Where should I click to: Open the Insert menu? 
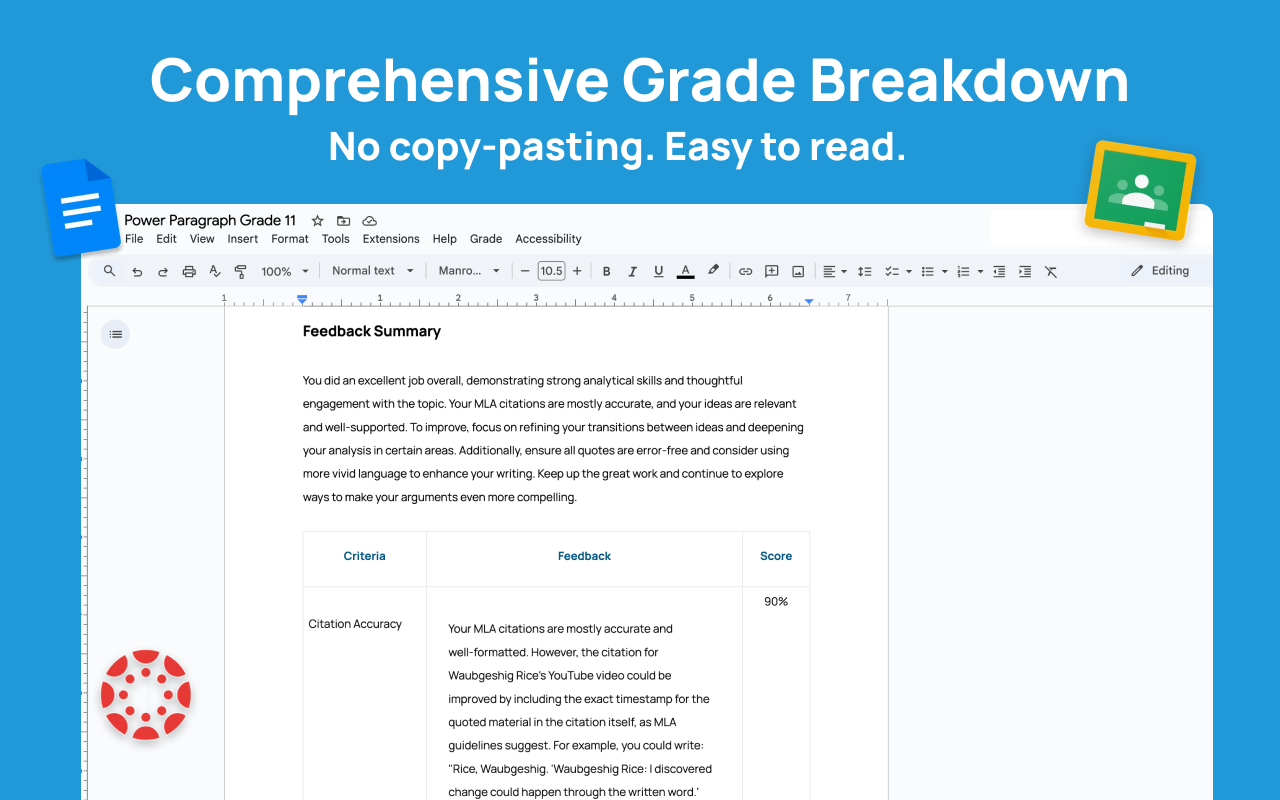coord(243,239)
